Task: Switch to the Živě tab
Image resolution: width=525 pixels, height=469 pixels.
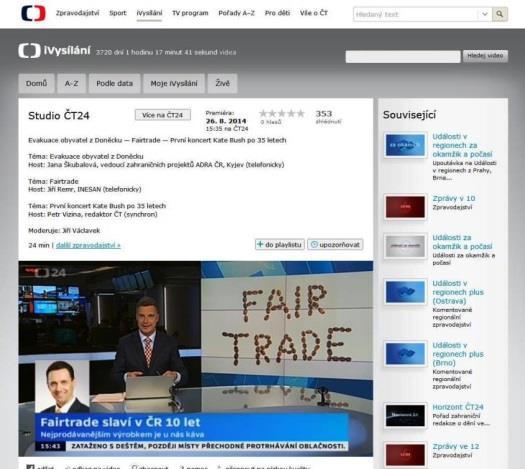Action: (x=222, y=83)
